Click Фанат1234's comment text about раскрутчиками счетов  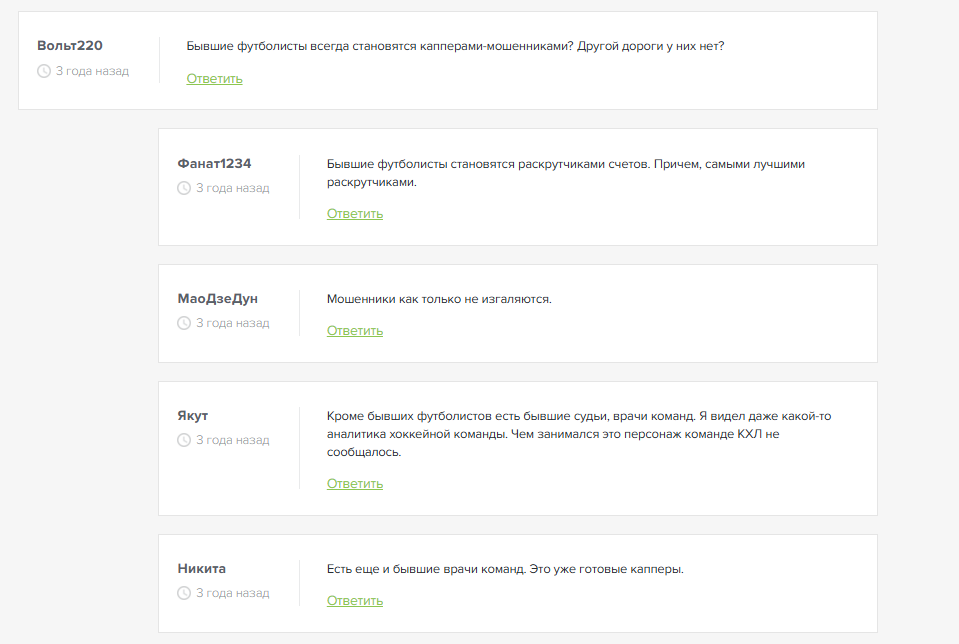pos(565,173)
